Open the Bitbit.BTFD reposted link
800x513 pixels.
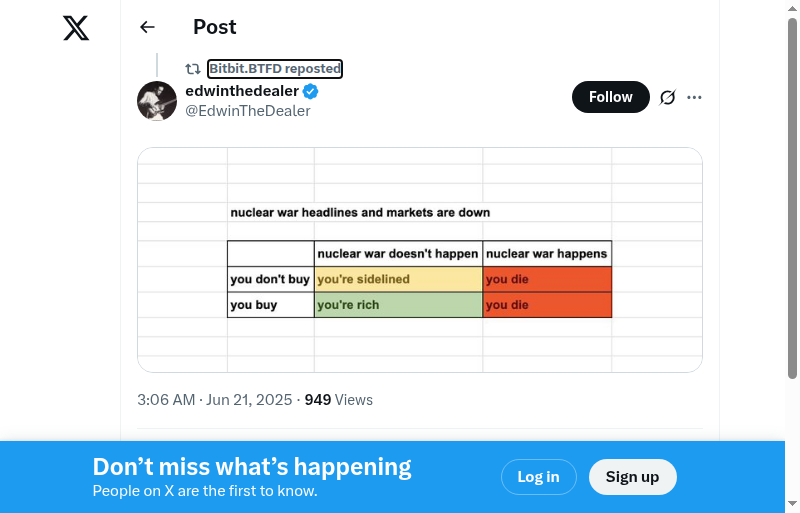coord(275,69)
